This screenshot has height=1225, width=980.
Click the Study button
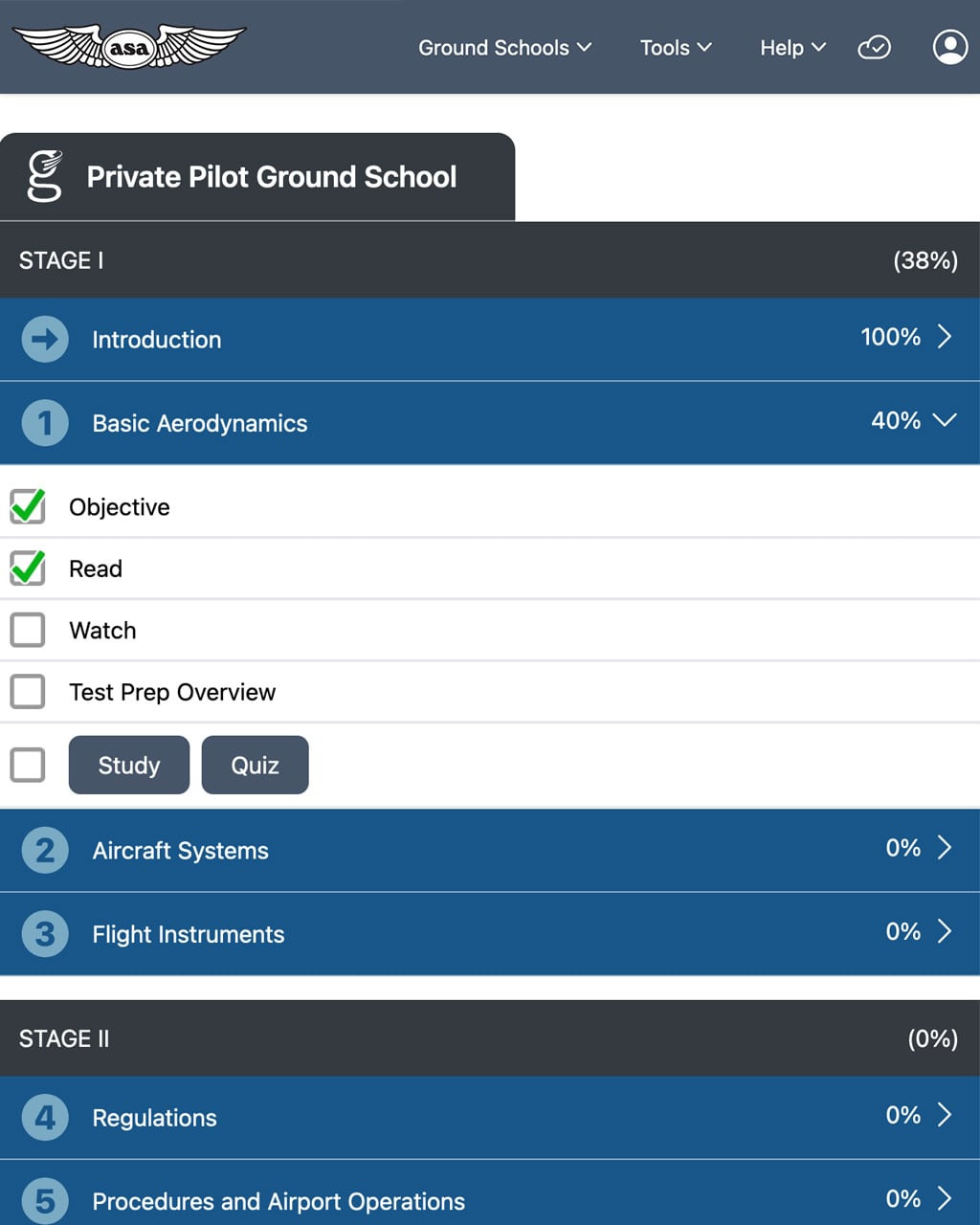128,765
